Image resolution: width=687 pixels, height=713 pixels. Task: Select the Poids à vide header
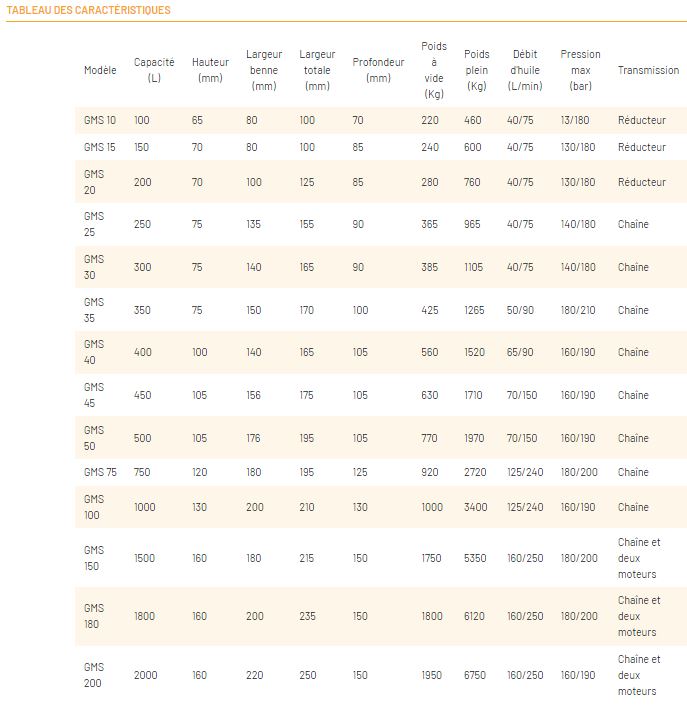pos(434,70)
